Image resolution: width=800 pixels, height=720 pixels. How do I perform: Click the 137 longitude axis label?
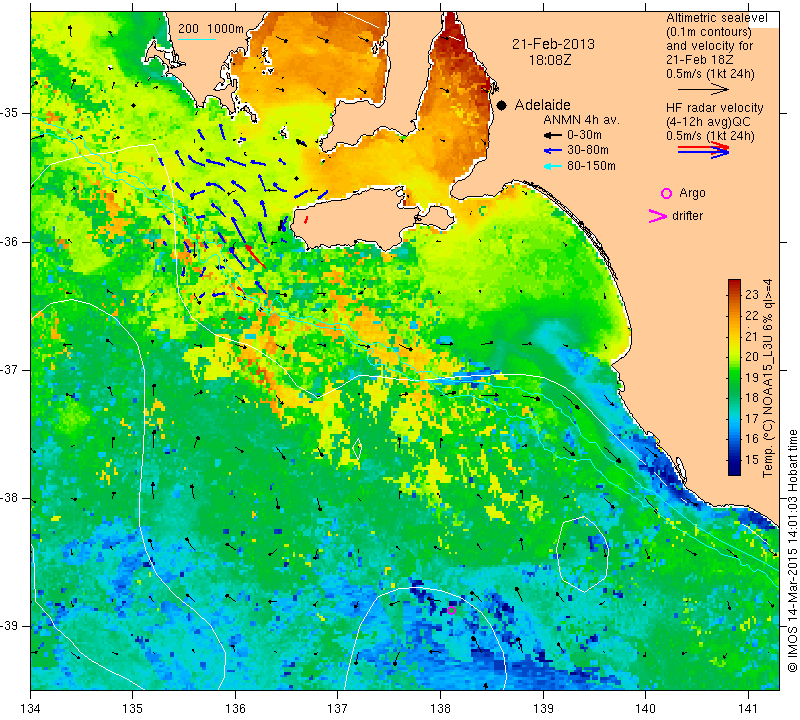pos(337,708)
